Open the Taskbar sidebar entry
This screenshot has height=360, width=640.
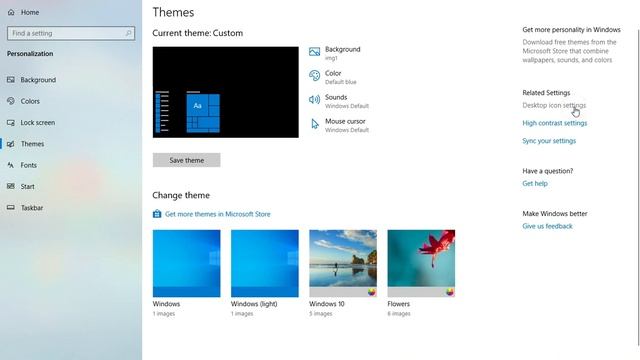point(32,208)
